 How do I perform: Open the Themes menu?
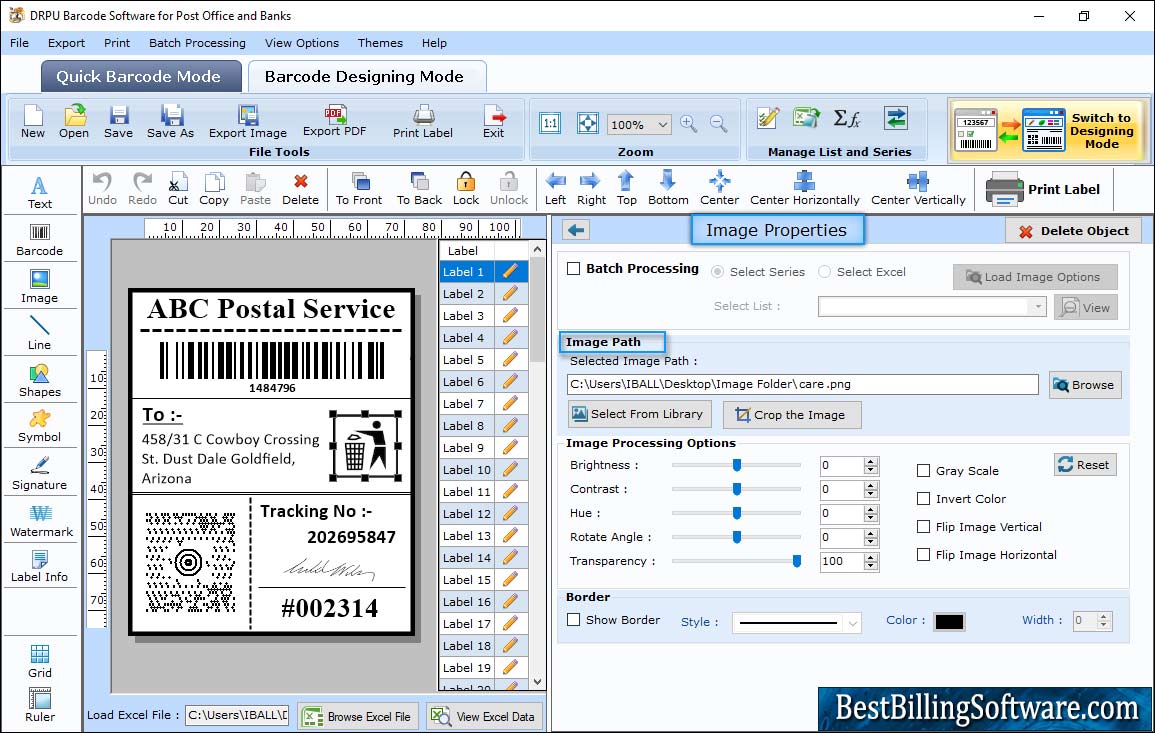coord(380,43)
